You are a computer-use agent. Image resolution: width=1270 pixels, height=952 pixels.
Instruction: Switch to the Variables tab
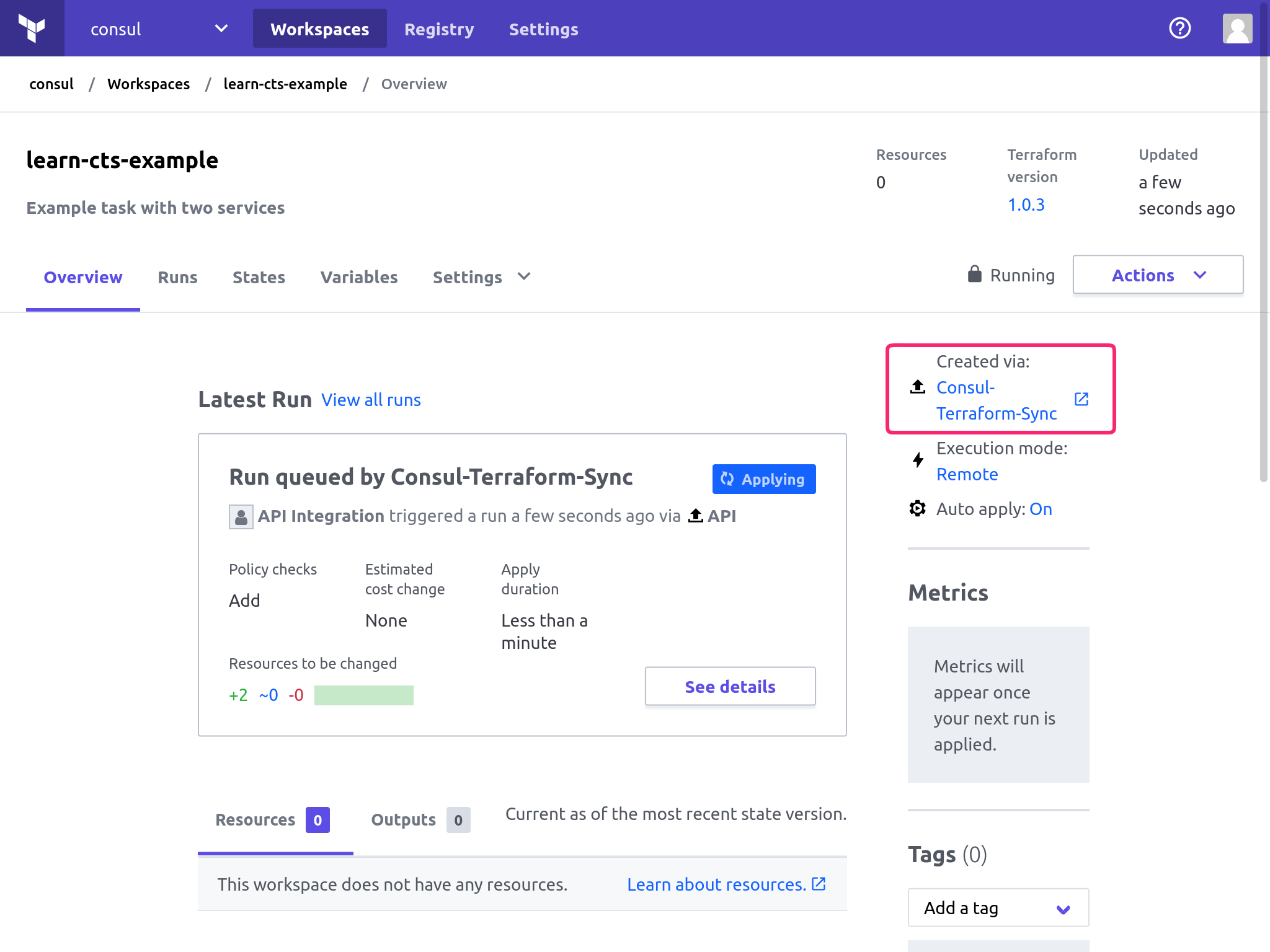tap(358, 277)
